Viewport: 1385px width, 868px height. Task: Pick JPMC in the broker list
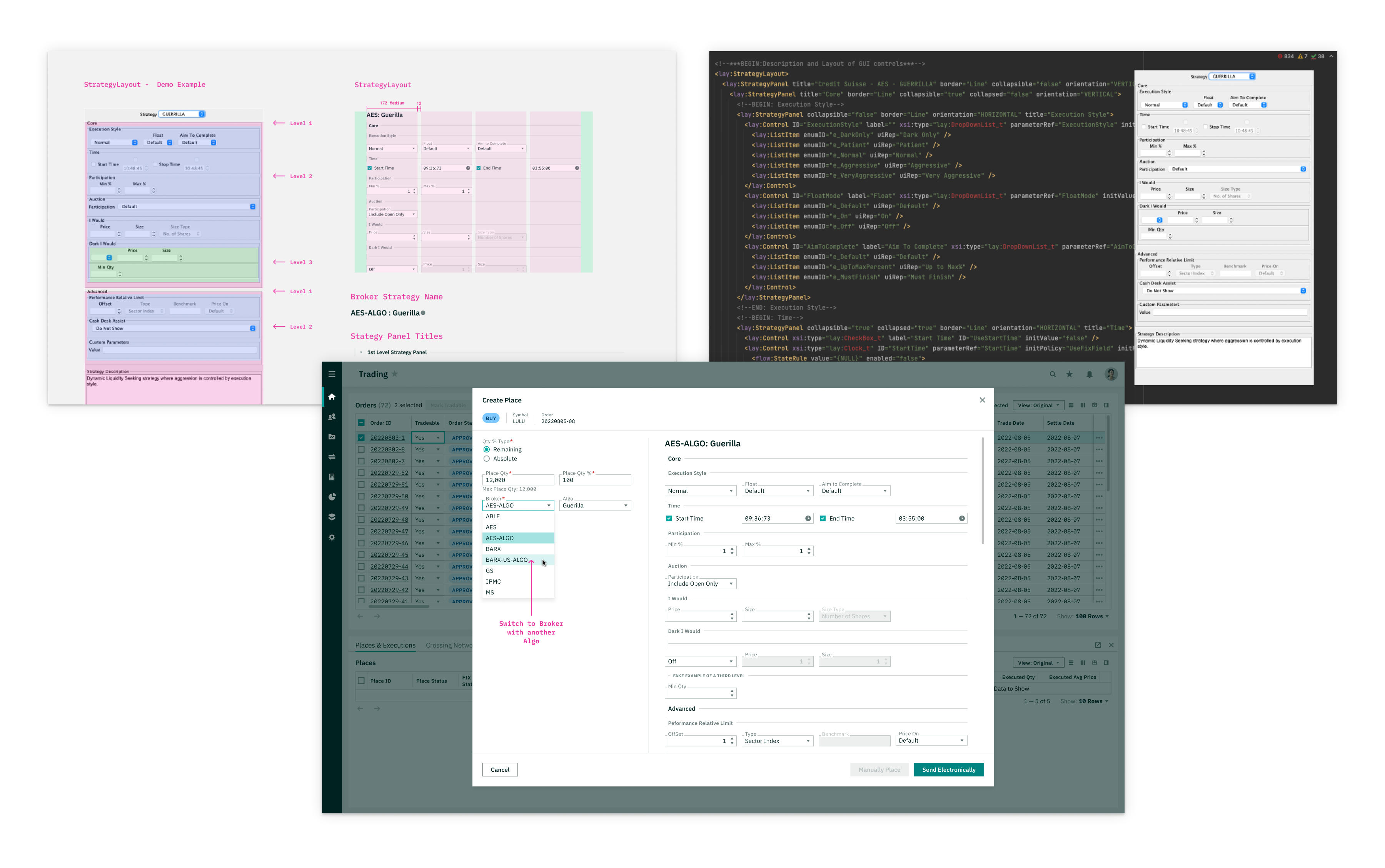(x=493, y=581)
